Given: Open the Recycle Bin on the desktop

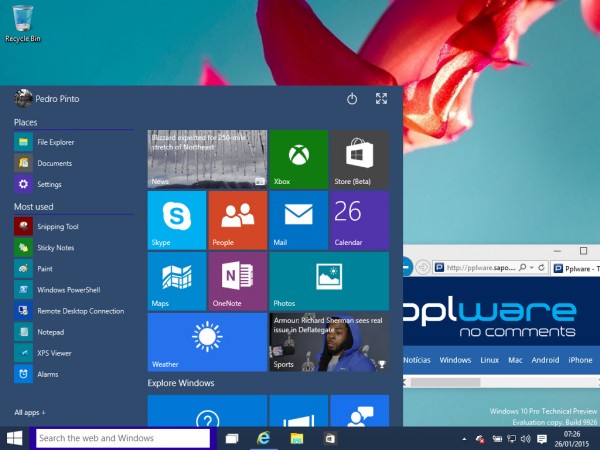Looking at the screenshot, I should [23, 24].
